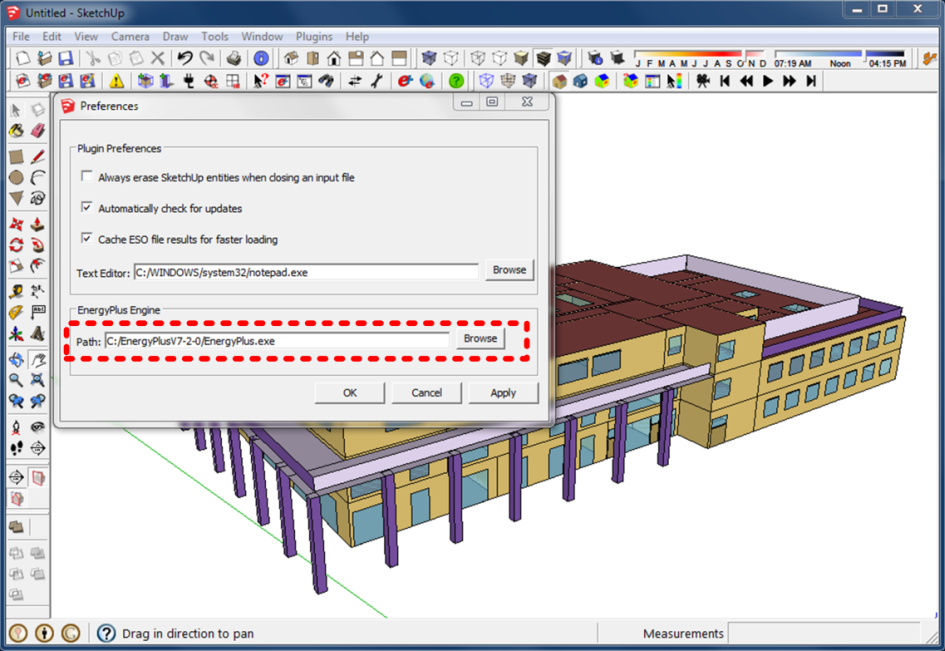This screenshot has height=651, width=945.
Task: Select the Pan hand tool
Action: pyautogui.click(x=38, y=360)
